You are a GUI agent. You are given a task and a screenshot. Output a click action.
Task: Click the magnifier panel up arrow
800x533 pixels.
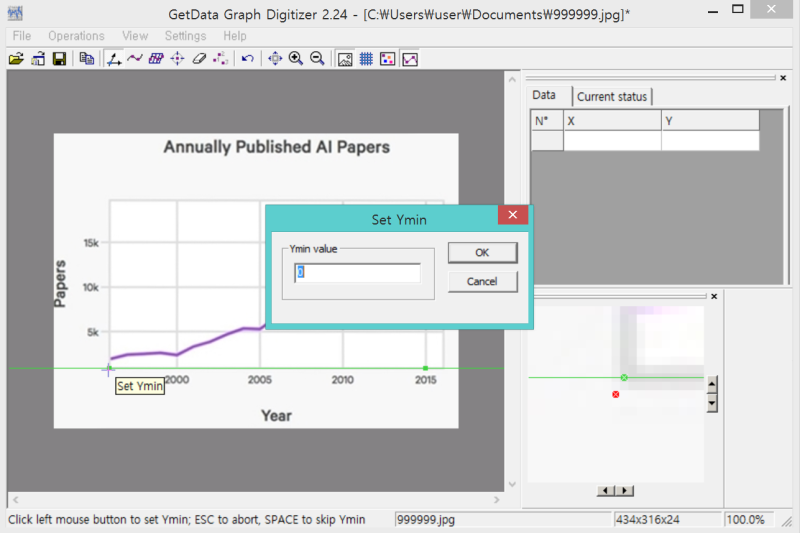click(712, 384)
